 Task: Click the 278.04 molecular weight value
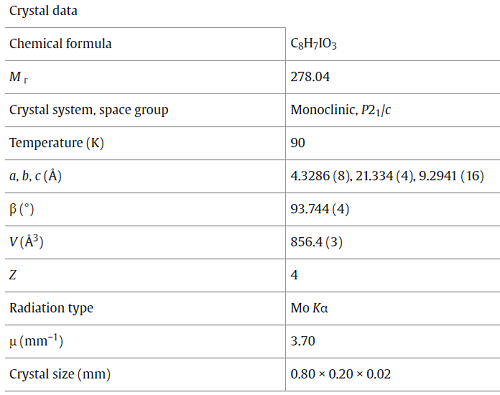(x=310, y=77)
